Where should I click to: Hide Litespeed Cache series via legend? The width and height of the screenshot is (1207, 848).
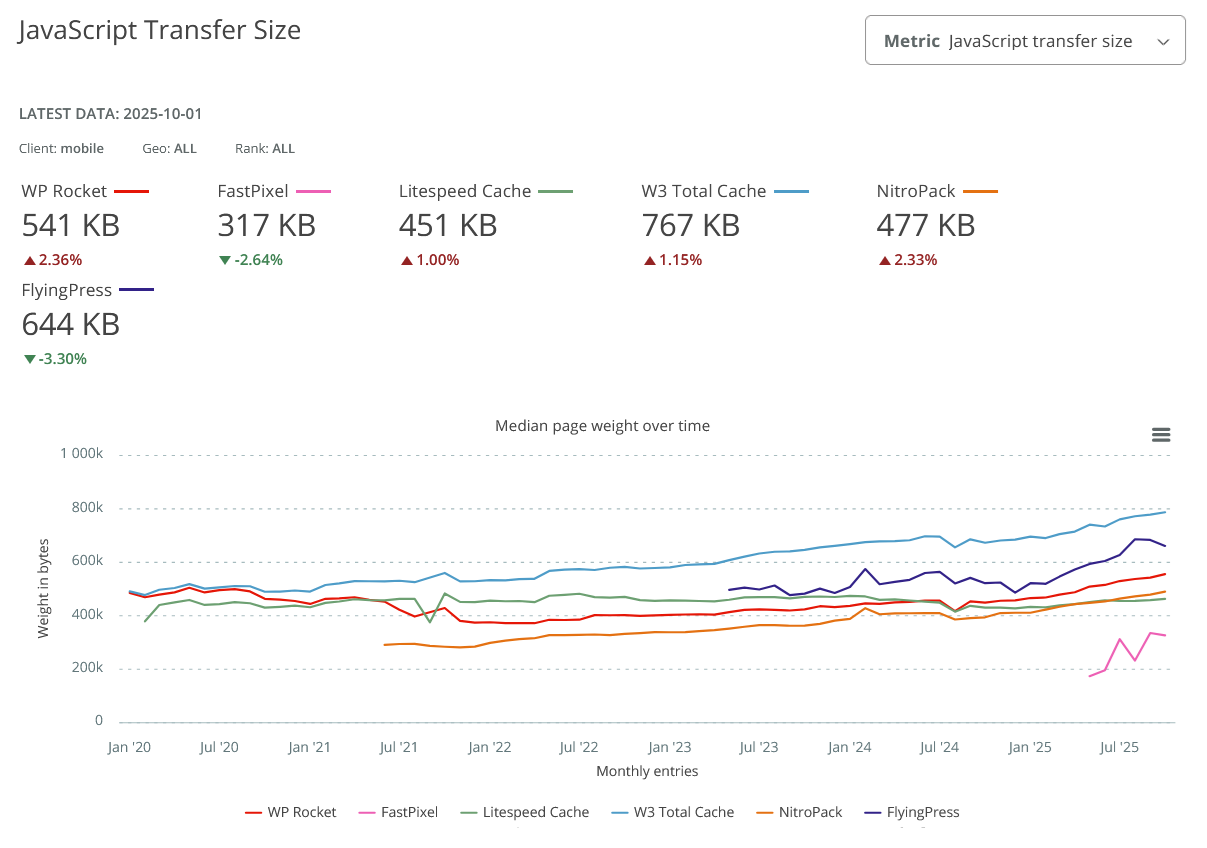(524, 812)
